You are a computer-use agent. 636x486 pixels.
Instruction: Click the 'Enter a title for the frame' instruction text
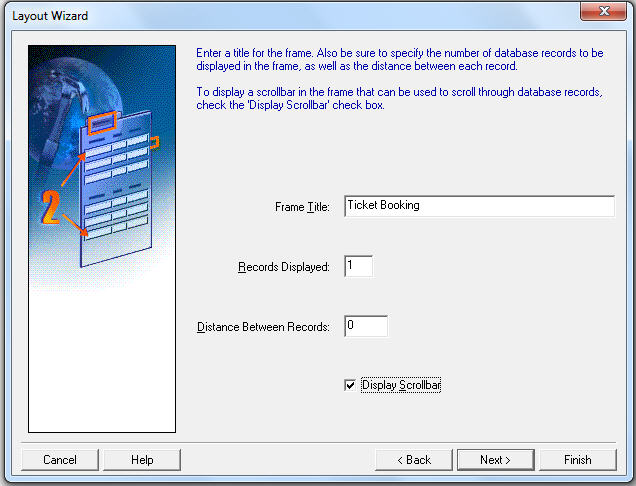tap(400, 59)
